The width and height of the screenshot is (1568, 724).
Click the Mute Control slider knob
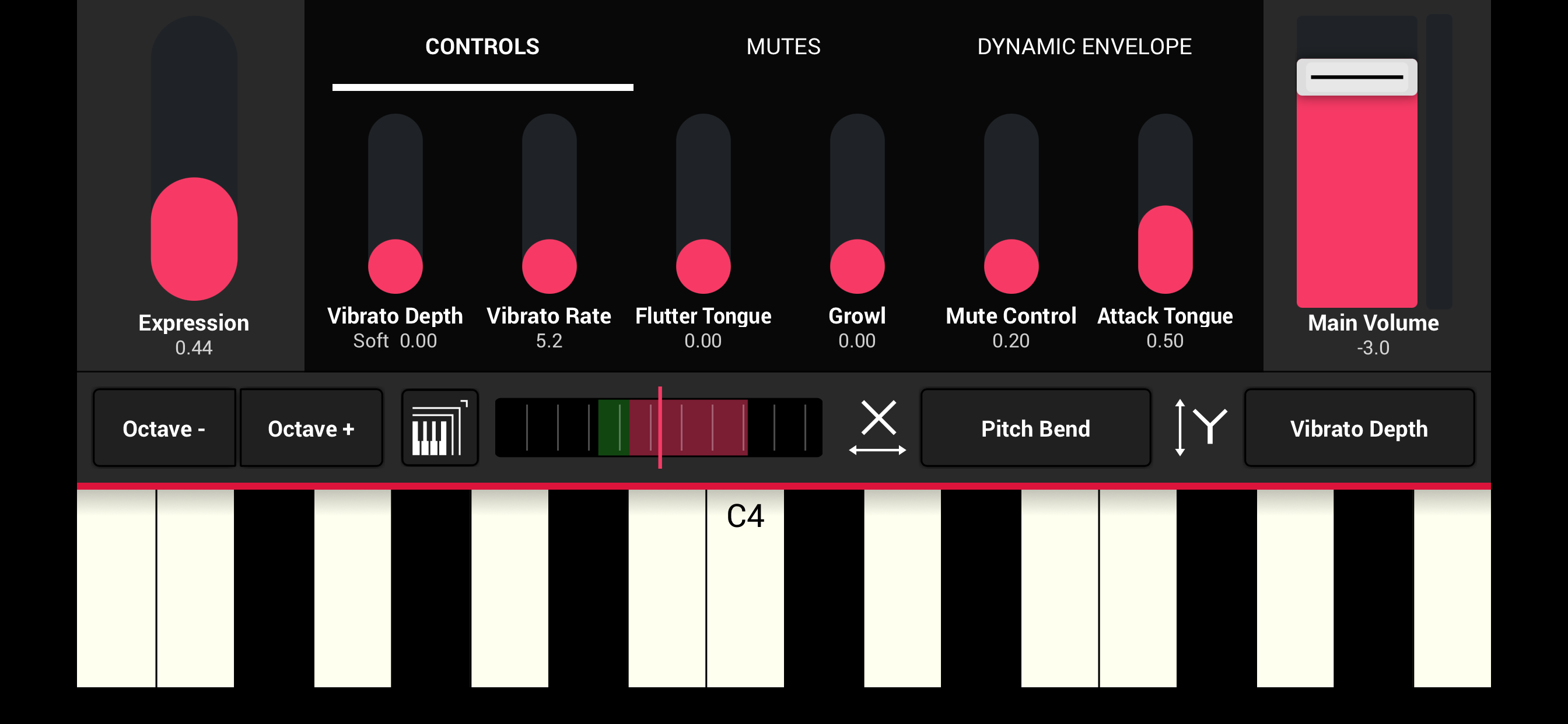(x=1011, y=266)
